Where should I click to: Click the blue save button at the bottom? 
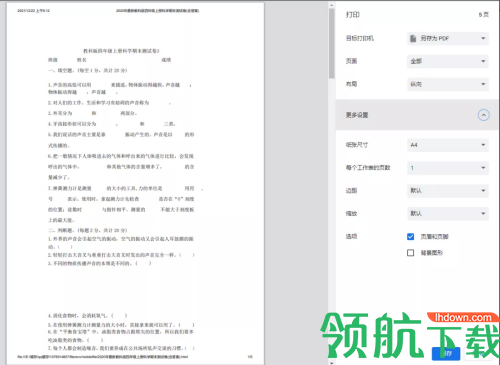click(446, 353)
